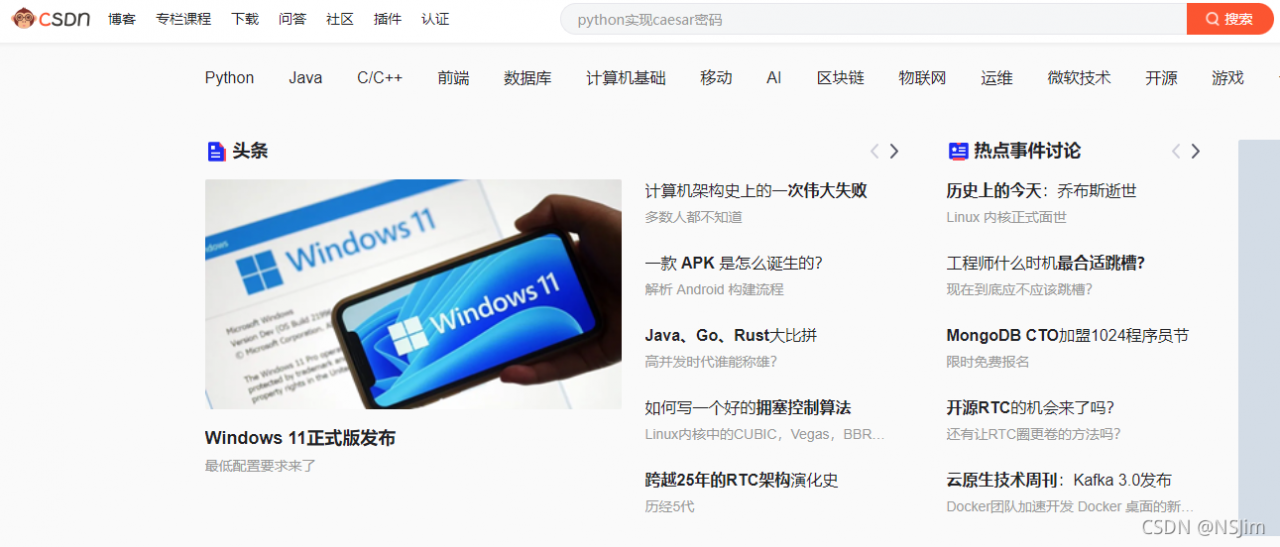Select the 运维 category tab

click(997, 78)
